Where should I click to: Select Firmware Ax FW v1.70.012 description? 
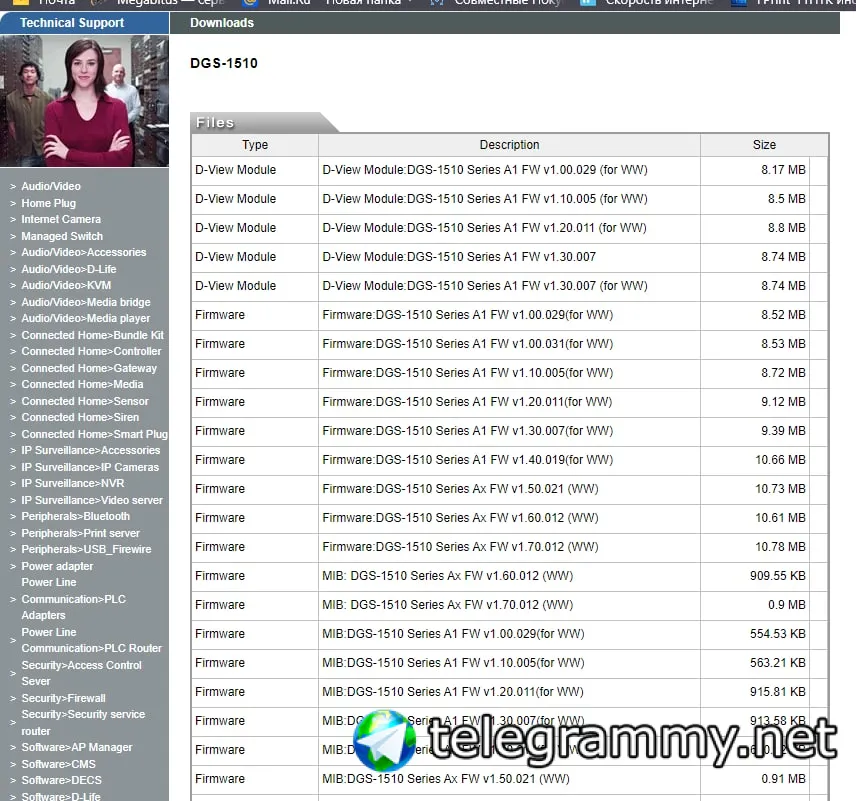(x=460, y=547)
